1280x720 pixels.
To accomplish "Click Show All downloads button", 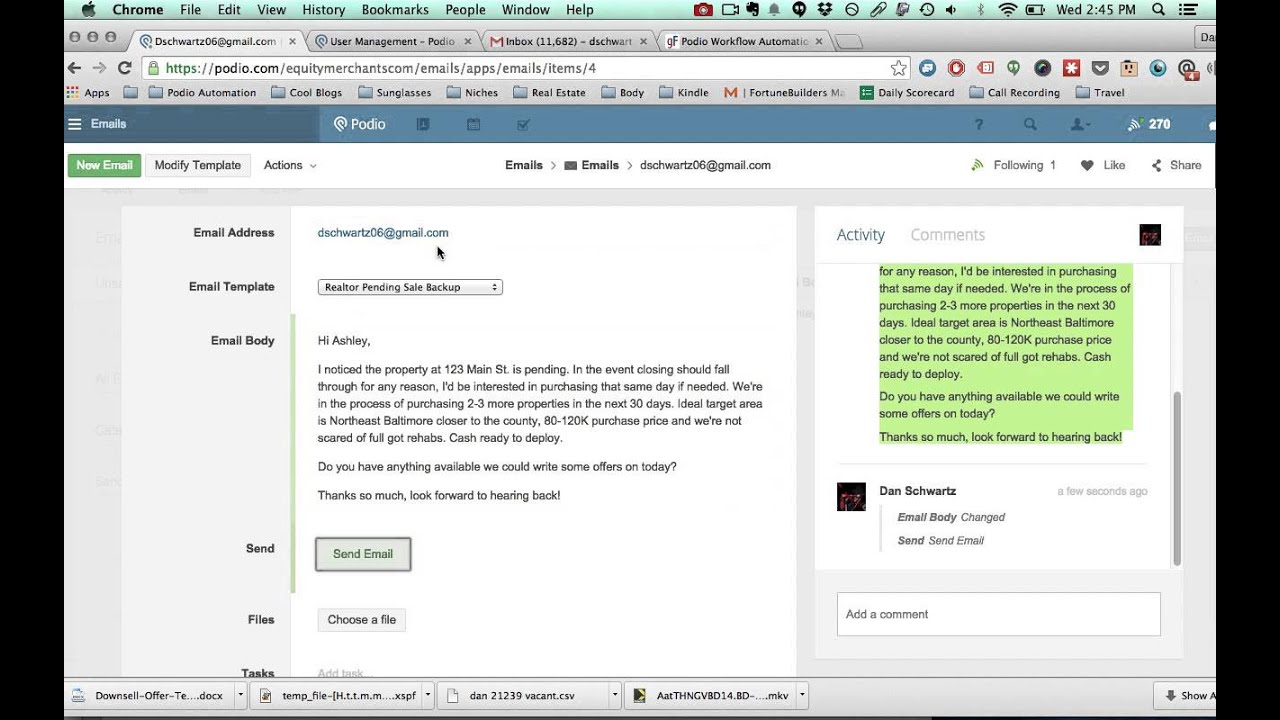I will coord(1185,695).
